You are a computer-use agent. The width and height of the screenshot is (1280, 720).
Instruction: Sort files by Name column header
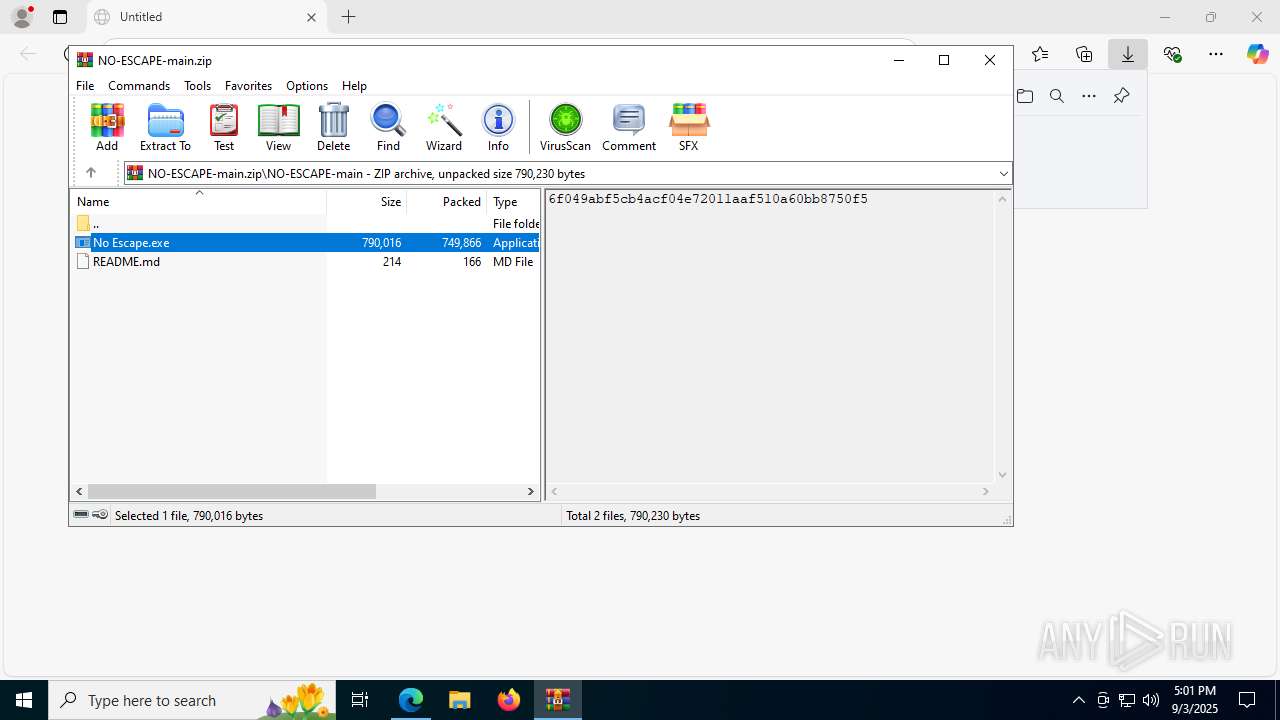point(198,202)
